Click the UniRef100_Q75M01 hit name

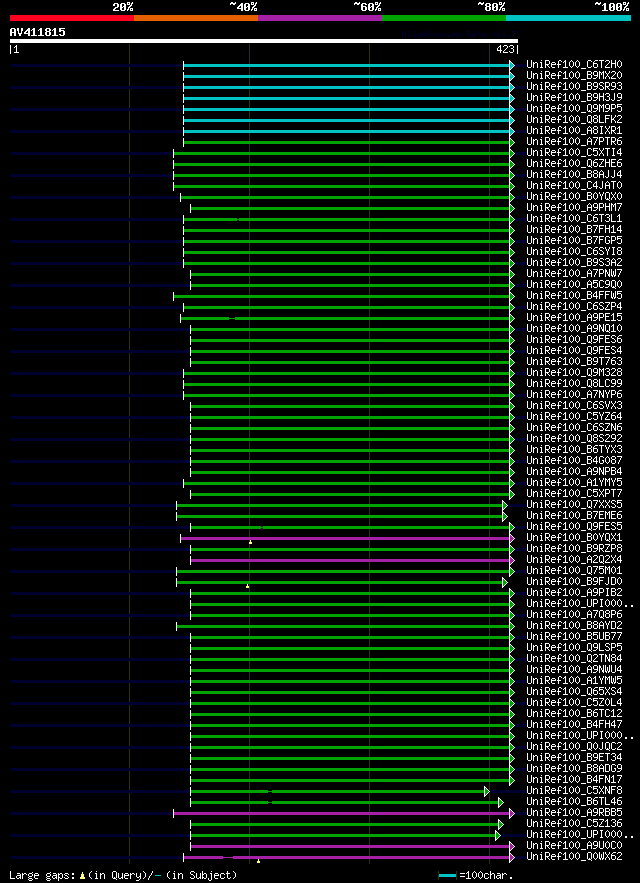tap(574, 571)
